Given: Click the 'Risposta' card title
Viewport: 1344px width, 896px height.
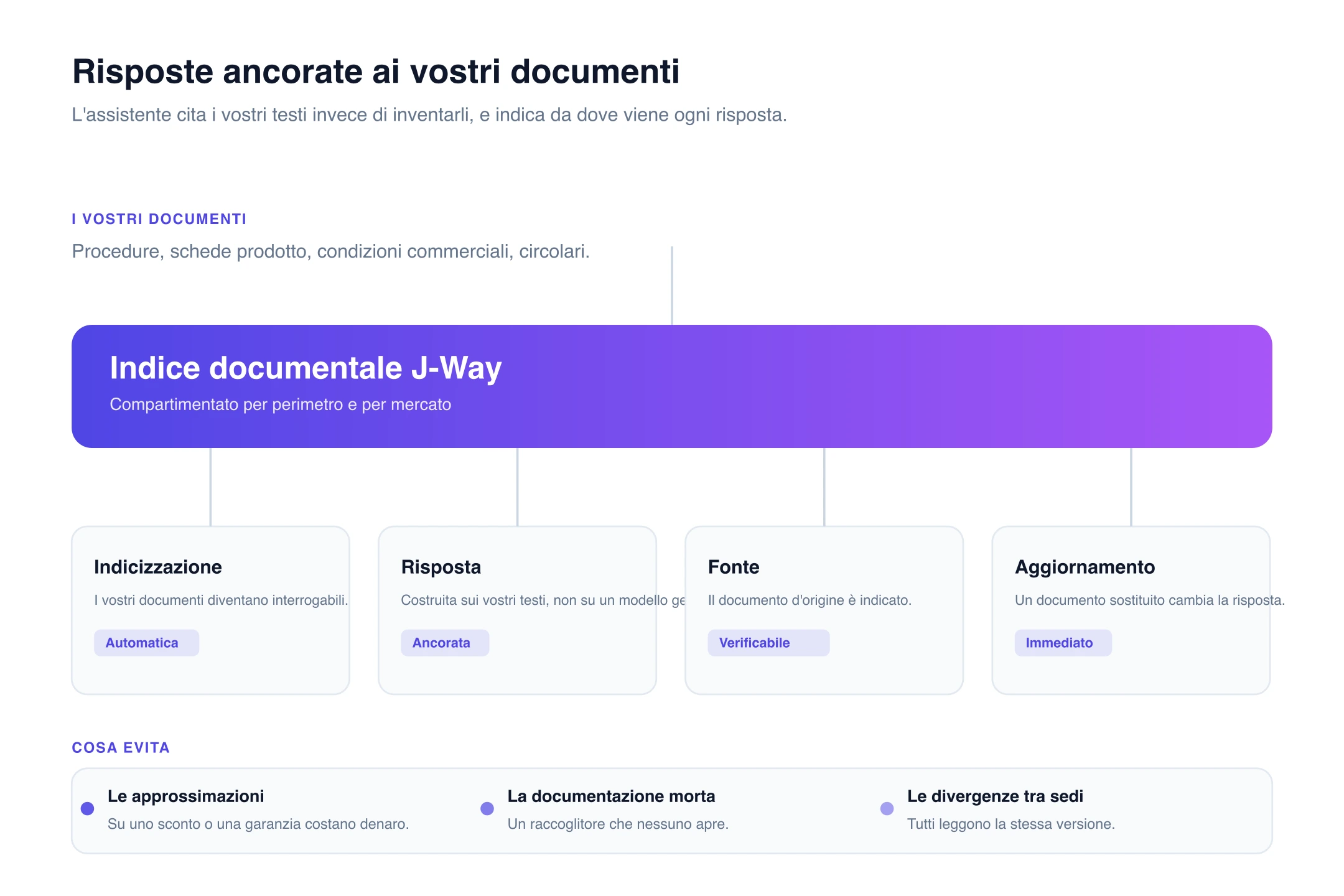Looking at the screenshot, I should [x=441, y=567].
